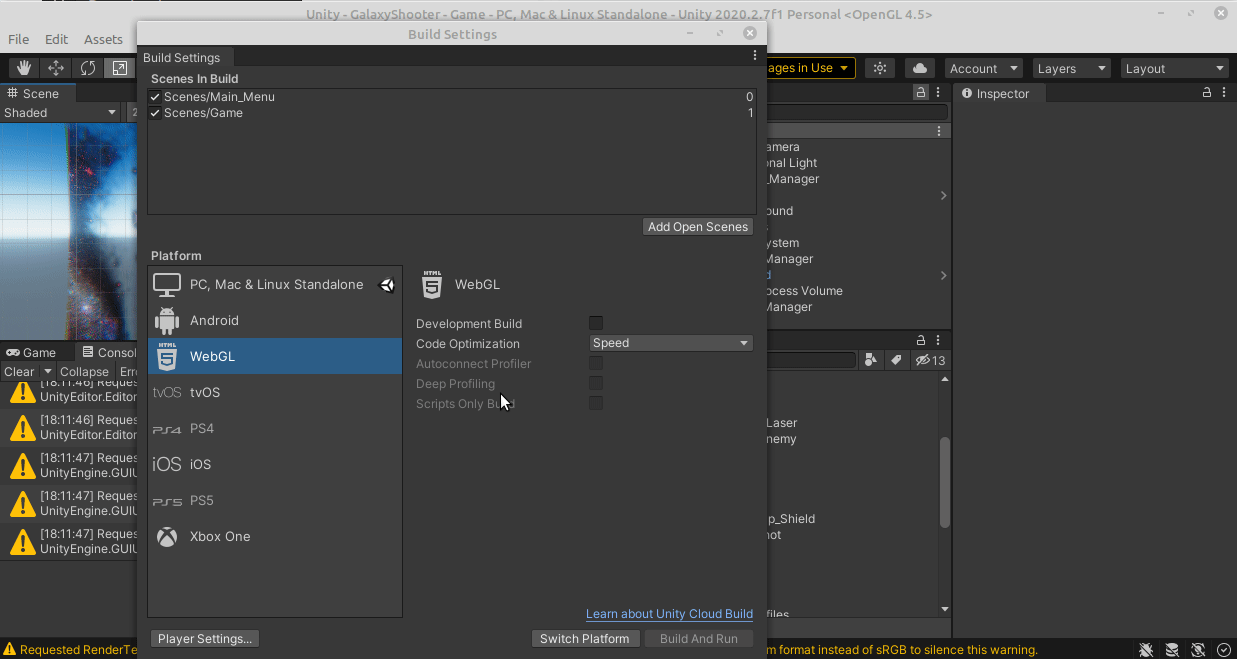
Task: Open Build Settings window kebab menu
Action: point(755,57)
